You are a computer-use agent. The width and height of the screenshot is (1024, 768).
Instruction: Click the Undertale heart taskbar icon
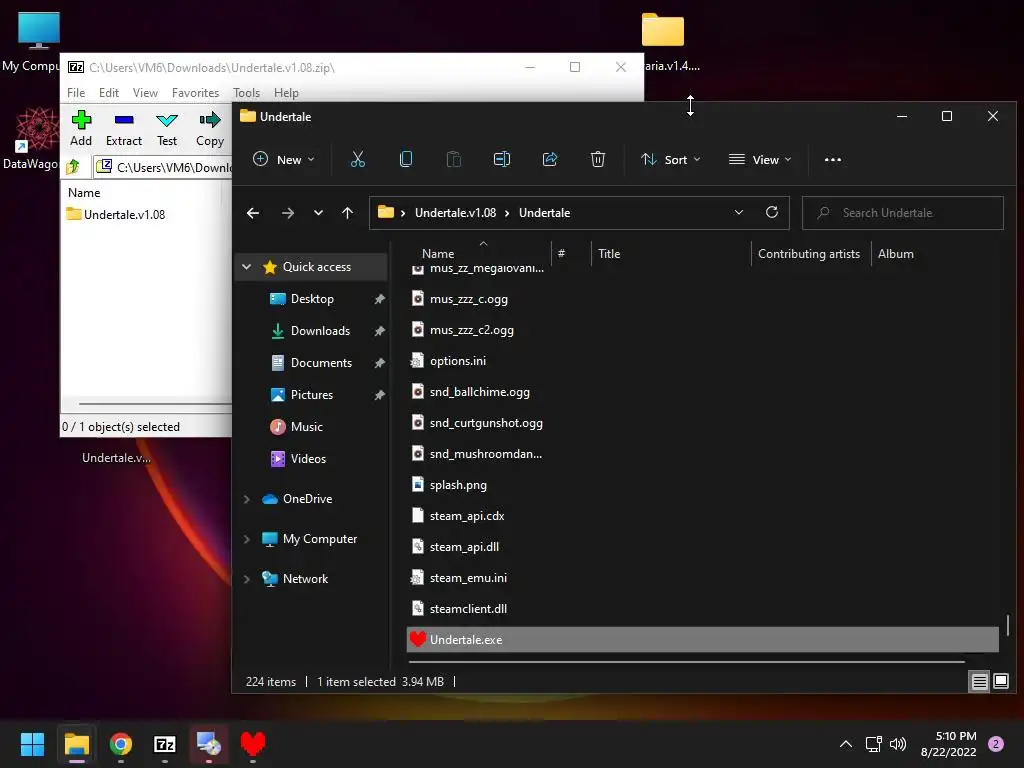click(x=253, y=744)
